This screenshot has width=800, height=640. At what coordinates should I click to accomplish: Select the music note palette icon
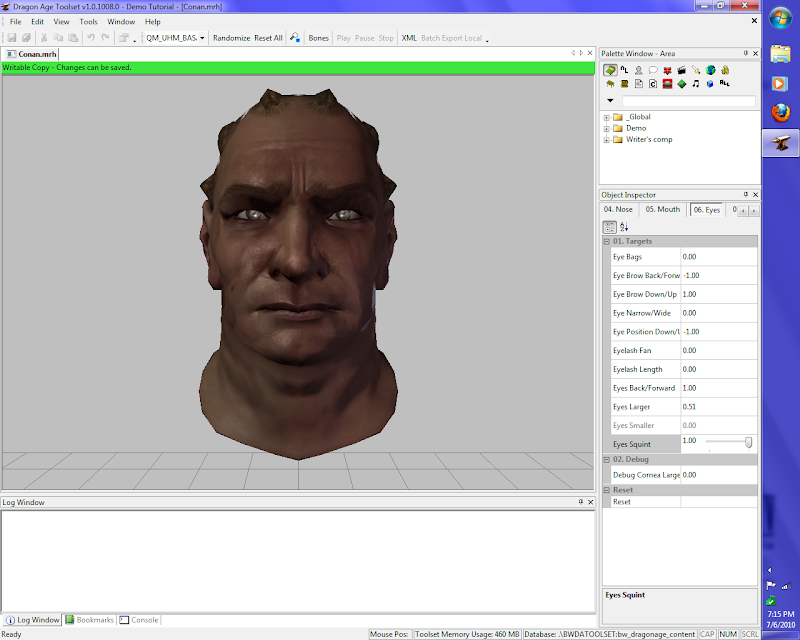pos(695,84)
